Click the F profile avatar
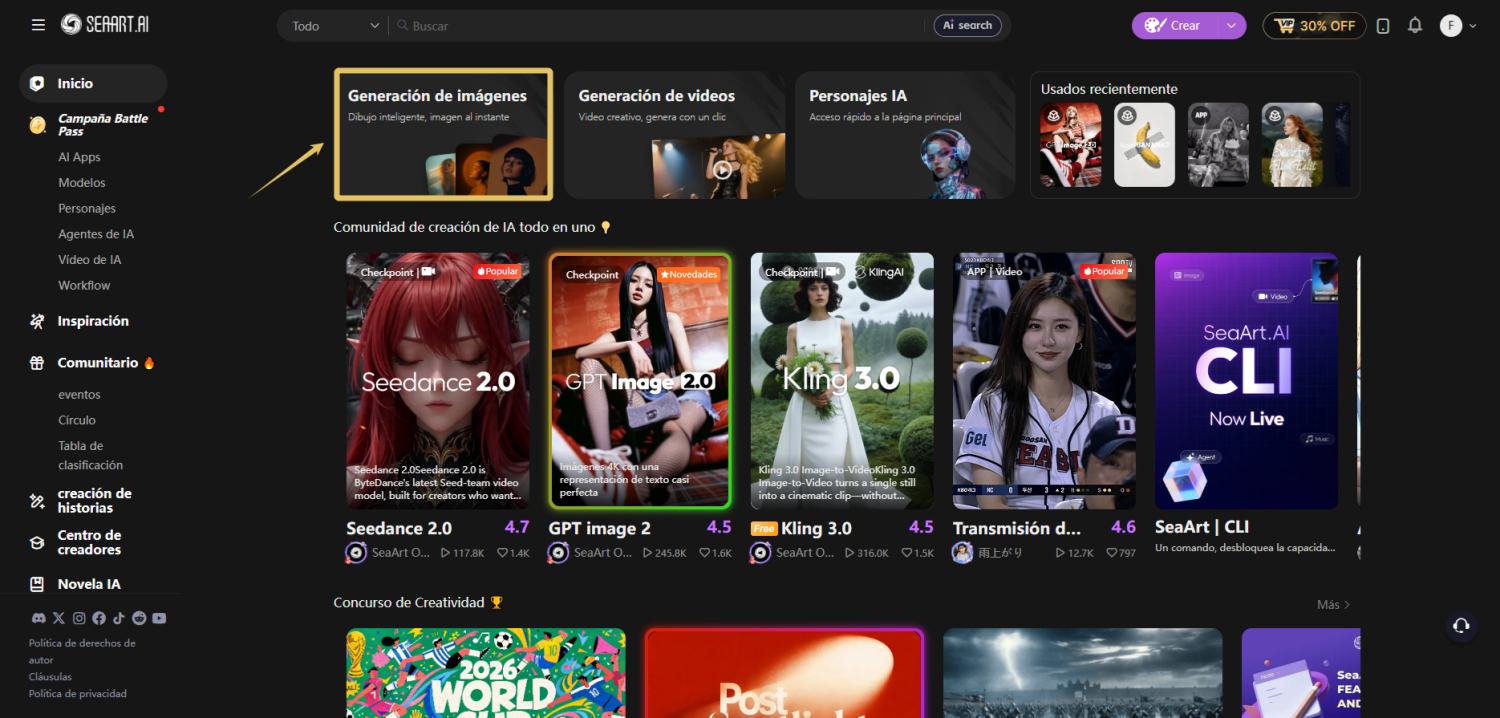The height and width of the screenshot is (718, 1500). coord(1451,26)
